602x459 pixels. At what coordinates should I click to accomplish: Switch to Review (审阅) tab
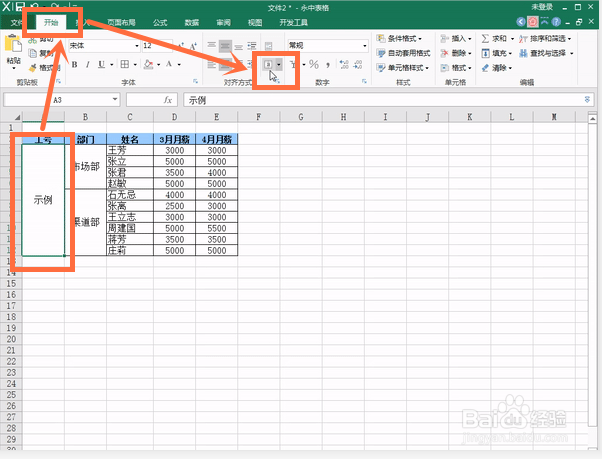223,23
